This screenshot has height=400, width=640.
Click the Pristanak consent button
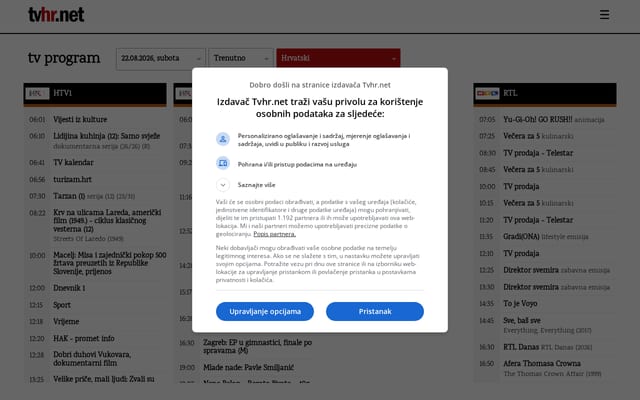click(x=375, y=311)
